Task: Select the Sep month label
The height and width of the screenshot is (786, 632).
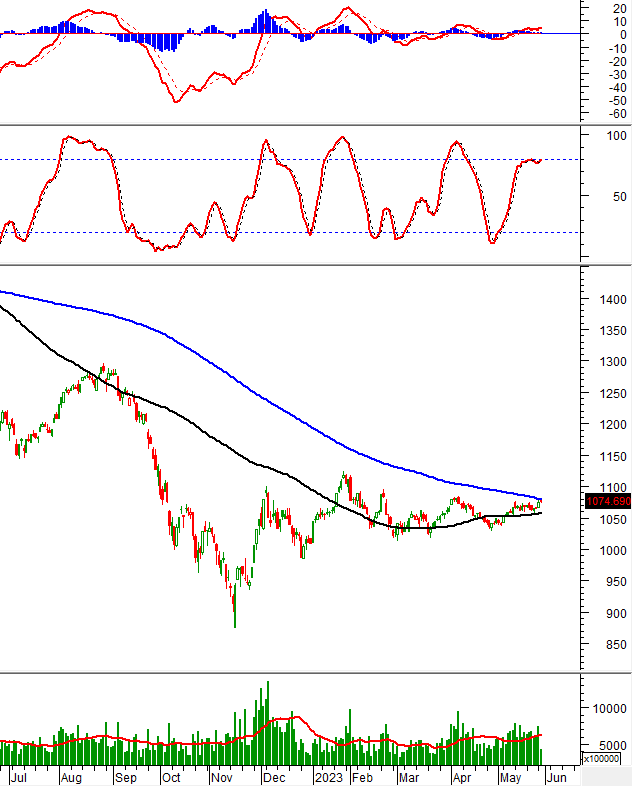Action: point(125,777)
